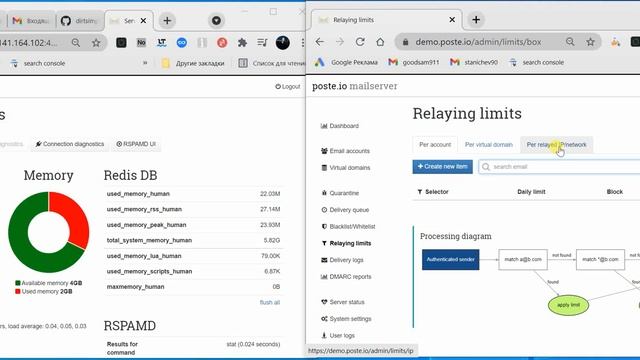Click the red Used memory legend swatch

coord(18,291)
